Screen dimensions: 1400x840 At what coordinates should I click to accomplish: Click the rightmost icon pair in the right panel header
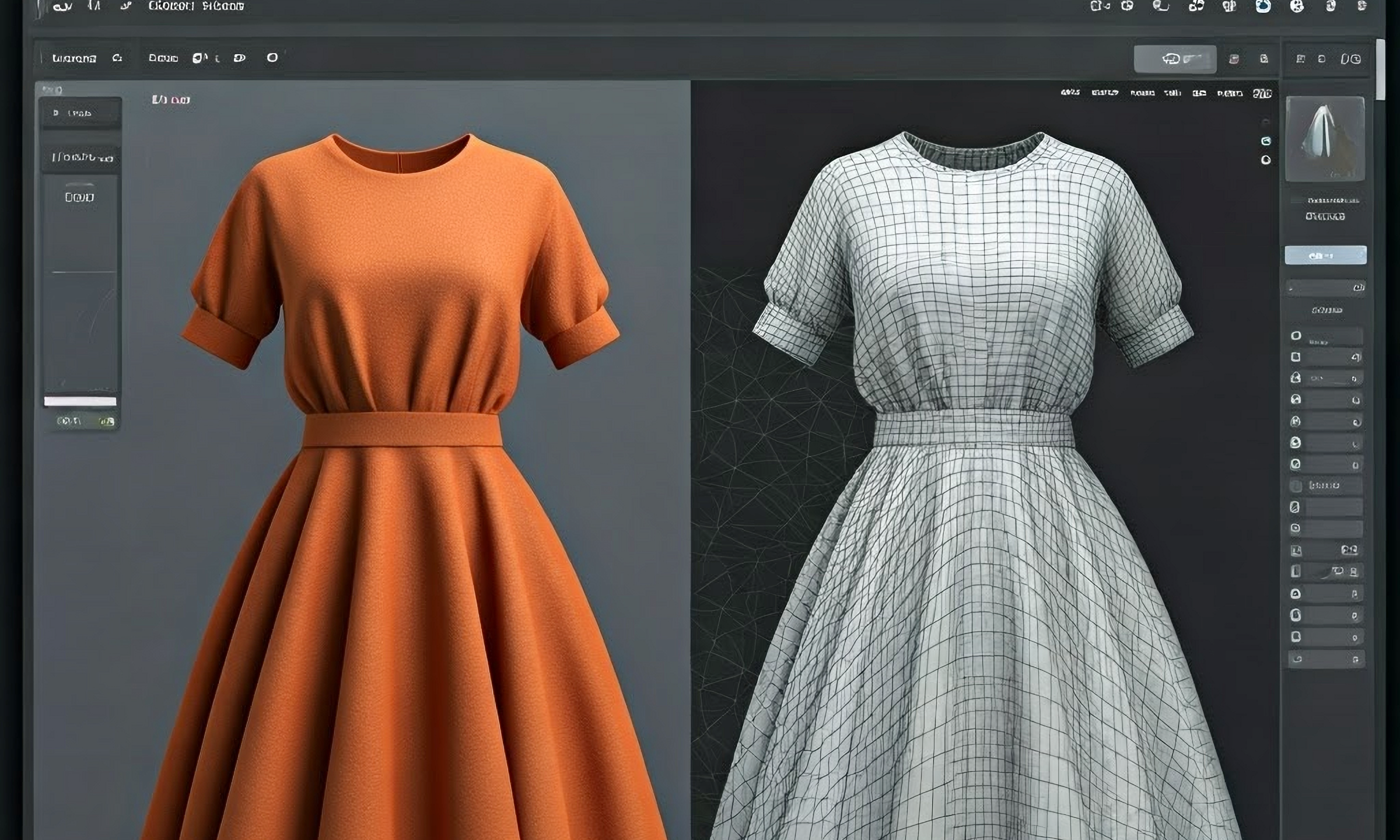(1350, 59)
